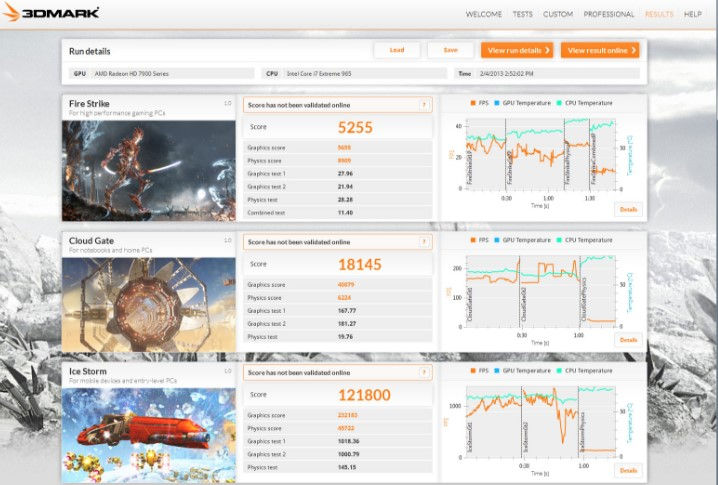Viewport: 718px width, 485px height.
Task: Click the 3DMark logo icon
Action: point(11,12)
